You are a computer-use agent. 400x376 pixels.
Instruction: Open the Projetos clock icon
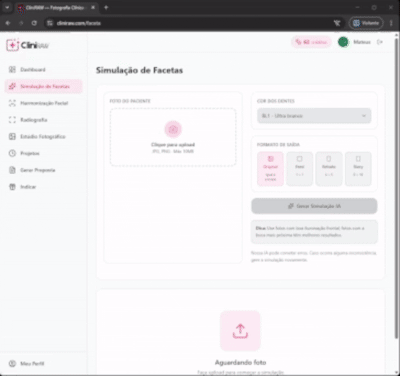click(x=12, y=153)
